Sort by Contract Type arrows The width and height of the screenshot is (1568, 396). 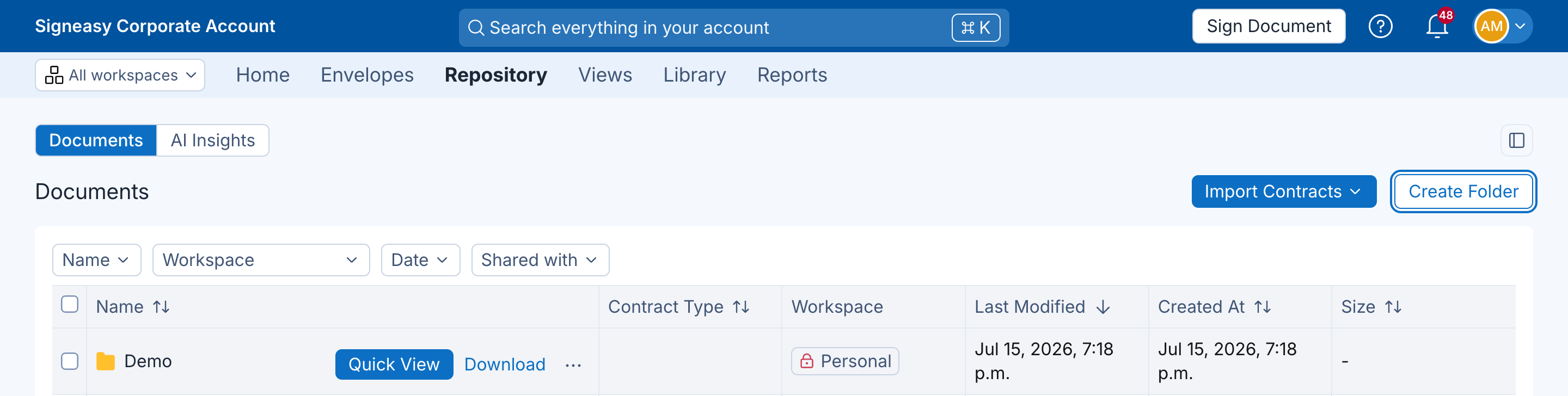[x=741, y=307]
